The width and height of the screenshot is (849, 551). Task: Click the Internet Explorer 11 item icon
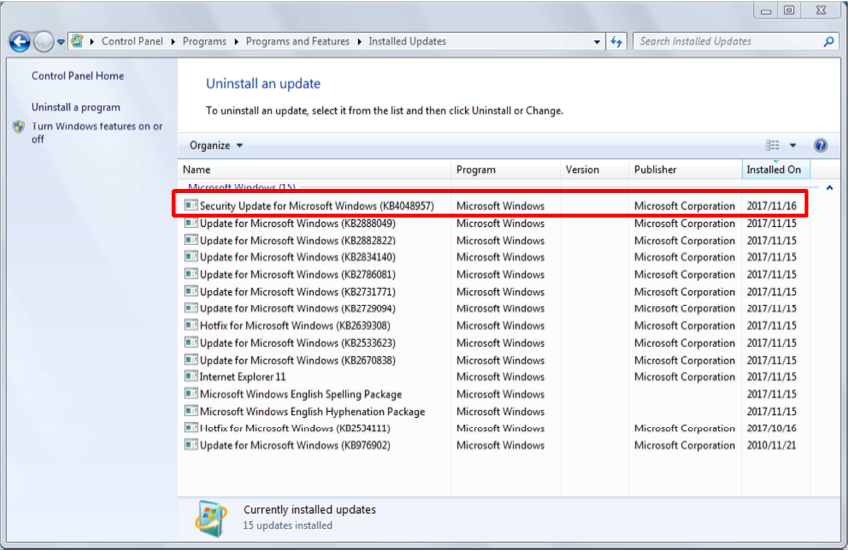click(191, 376)
